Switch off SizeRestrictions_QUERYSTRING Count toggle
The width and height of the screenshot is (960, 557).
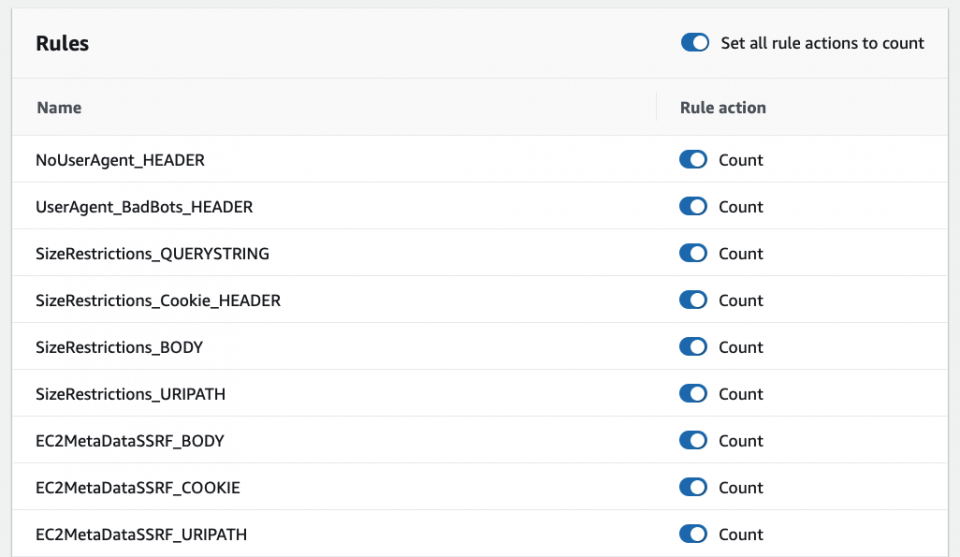pyautogui.click(x=693, y=253)
